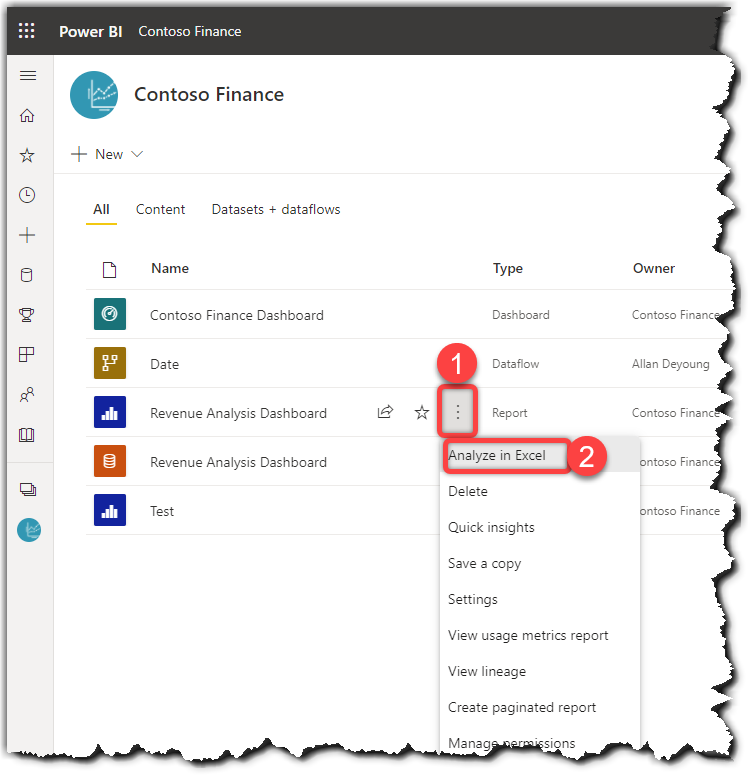Open Revenue Analysis Dashboard report link

238,413
